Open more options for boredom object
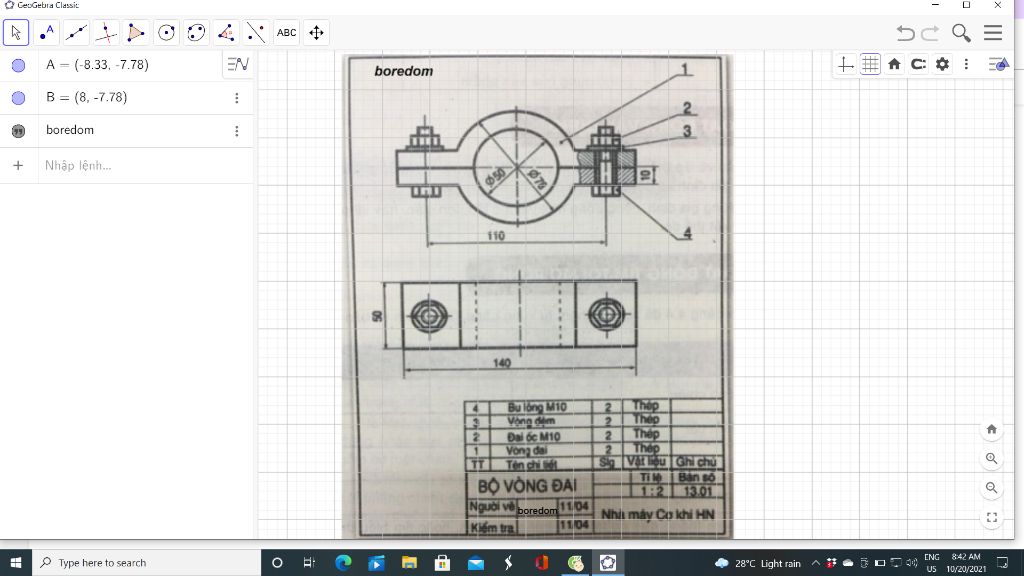The image size is (1024, 576). 236,131
